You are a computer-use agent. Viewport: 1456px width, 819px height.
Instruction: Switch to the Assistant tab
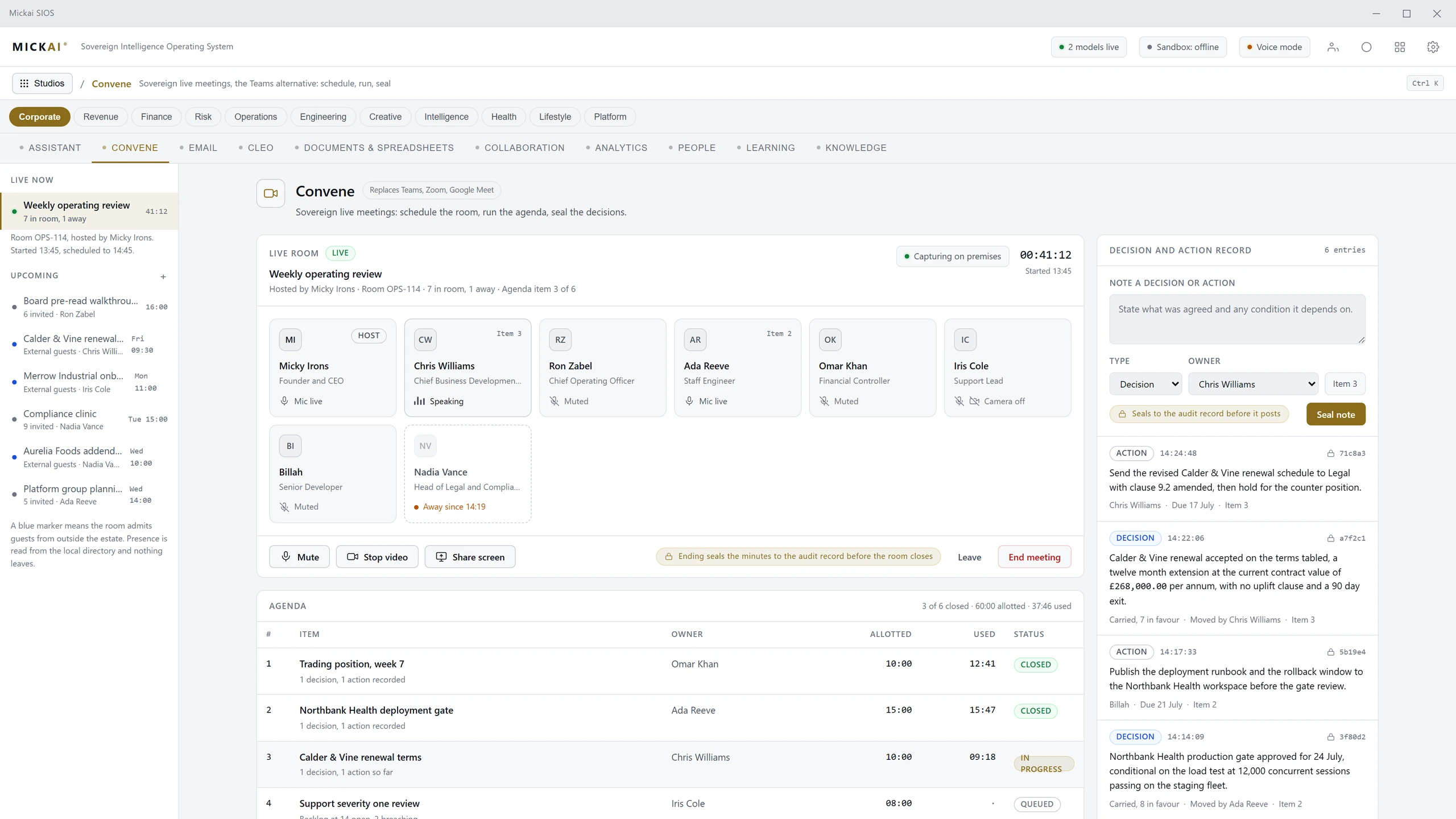(51, 148)
